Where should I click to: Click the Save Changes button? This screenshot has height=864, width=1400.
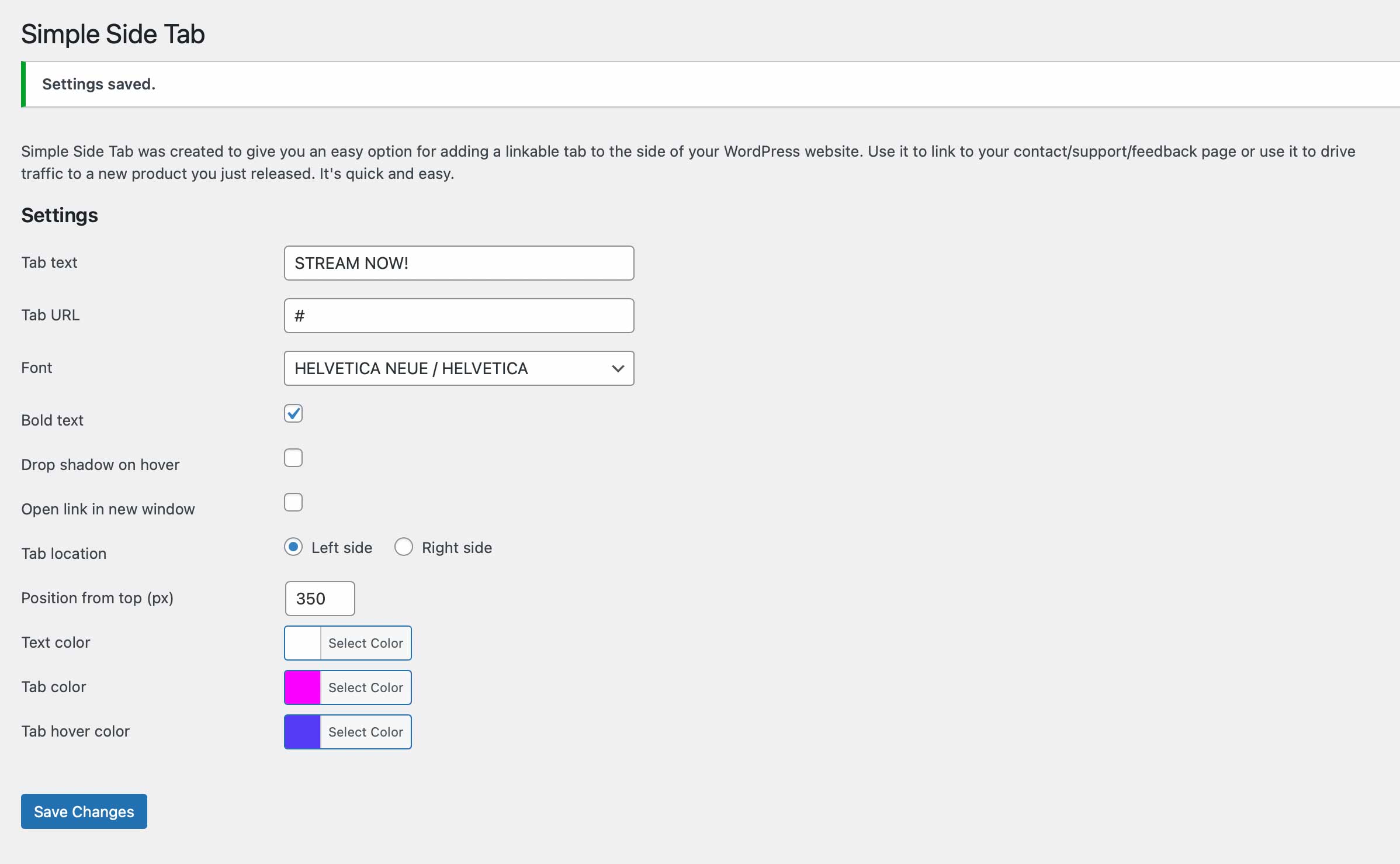pos(83,811)
